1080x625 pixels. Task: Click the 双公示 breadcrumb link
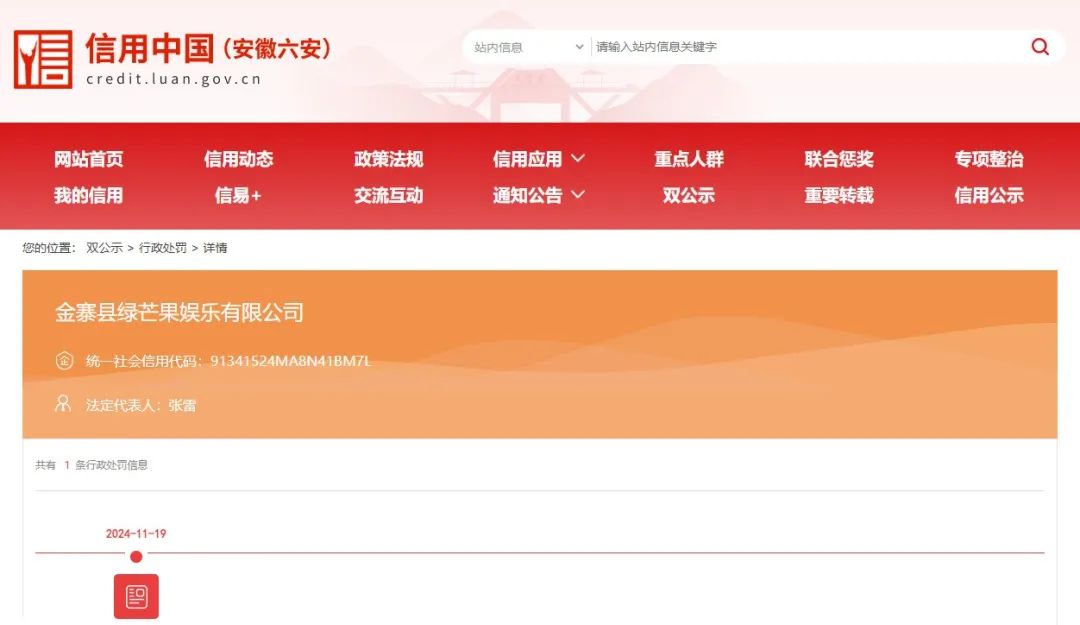click(x=105, y=248)
